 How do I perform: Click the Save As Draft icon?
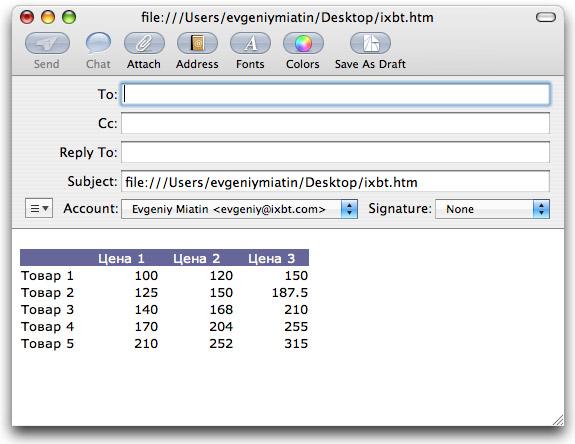click(x=370, y=43)
